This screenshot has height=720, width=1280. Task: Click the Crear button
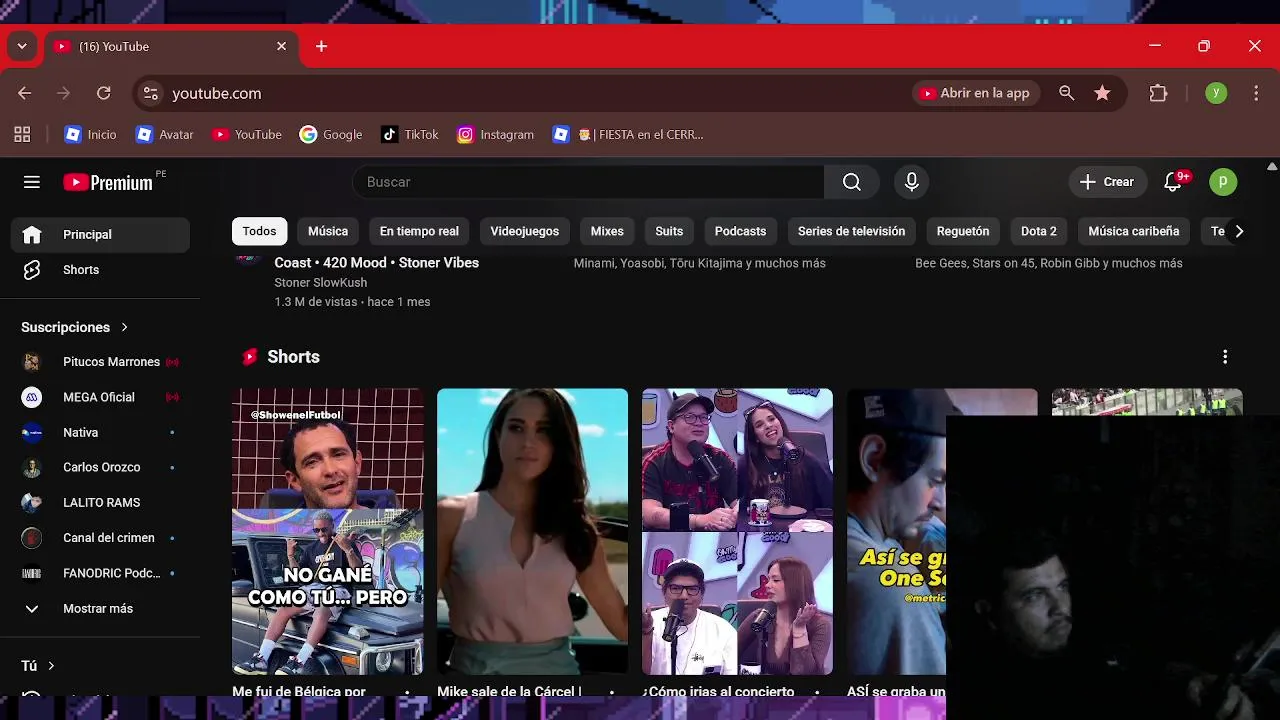click(1107, 182)
